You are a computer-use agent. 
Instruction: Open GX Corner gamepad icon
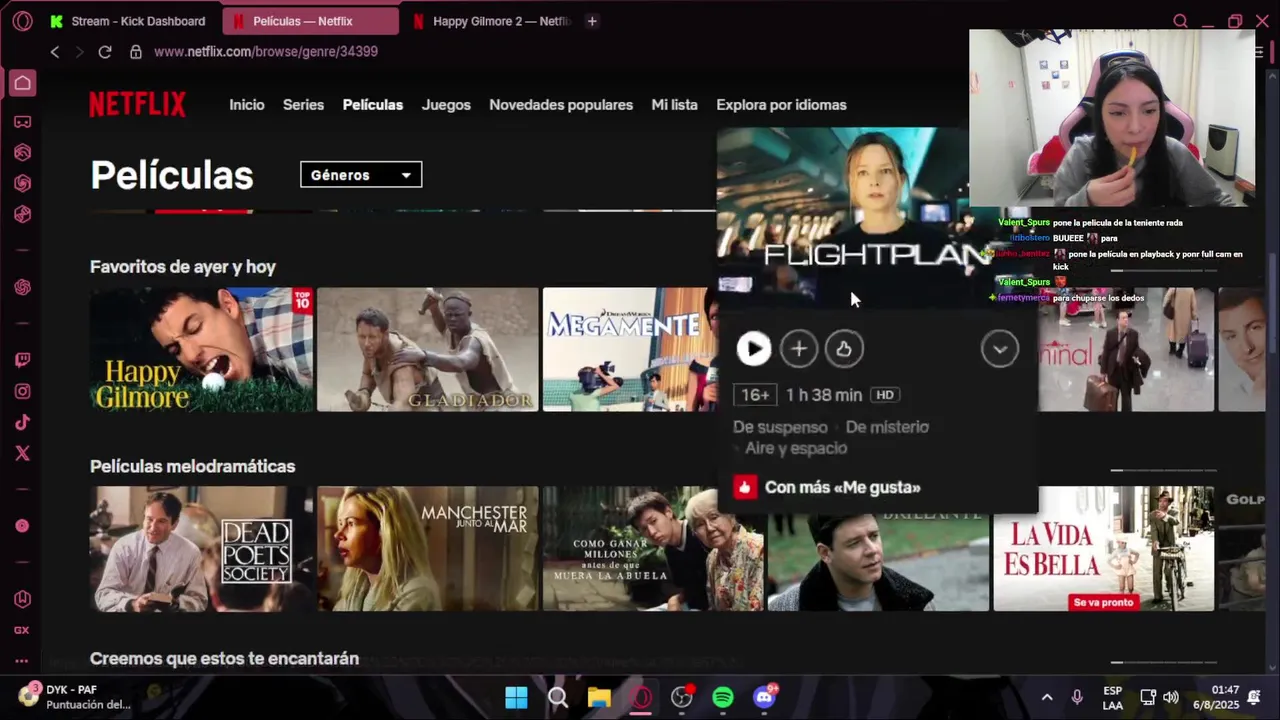coord(22,121)
